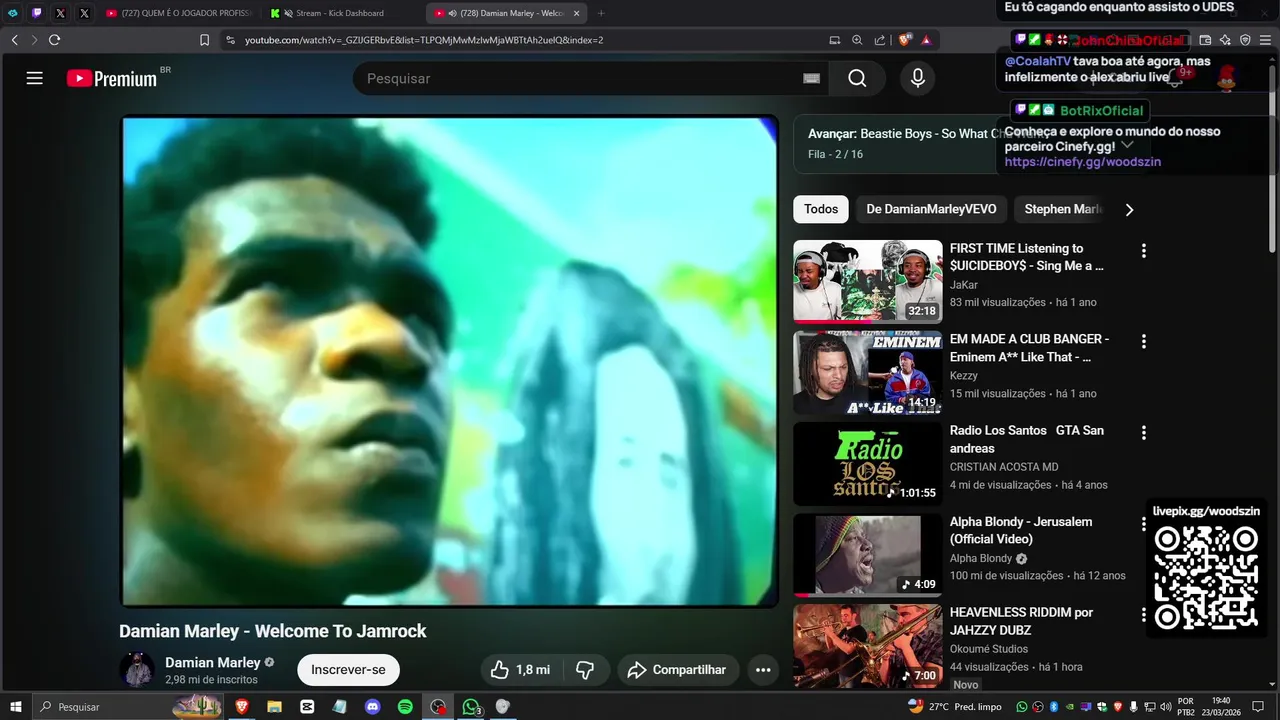Click the CRISTIAN ACOSTA MD channel name
The width and height of the screenshot is (1280, 720).
[x=1004, y=467]
